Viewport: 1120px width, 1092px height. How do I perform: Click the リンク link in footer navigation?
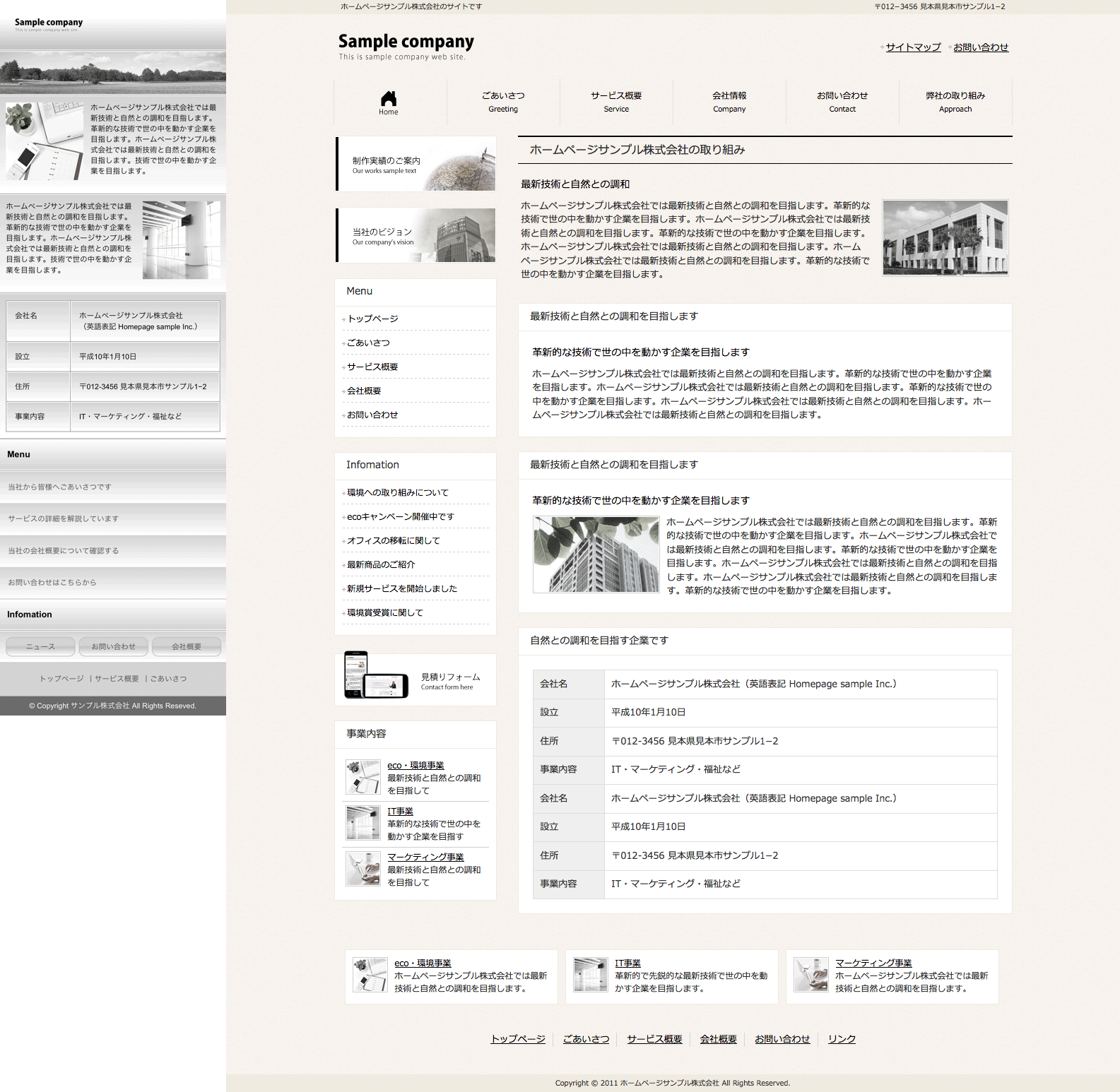pyautogui.click(x=842, y=1039)
